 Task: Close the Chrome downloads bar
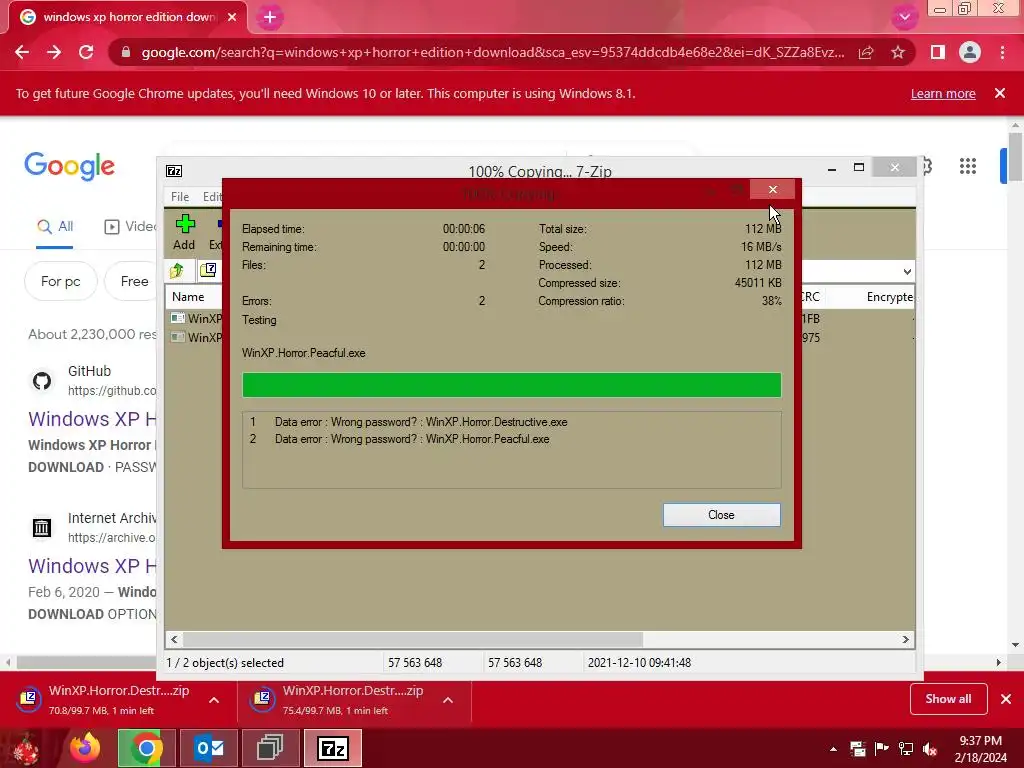click(x=1006, y=699)
